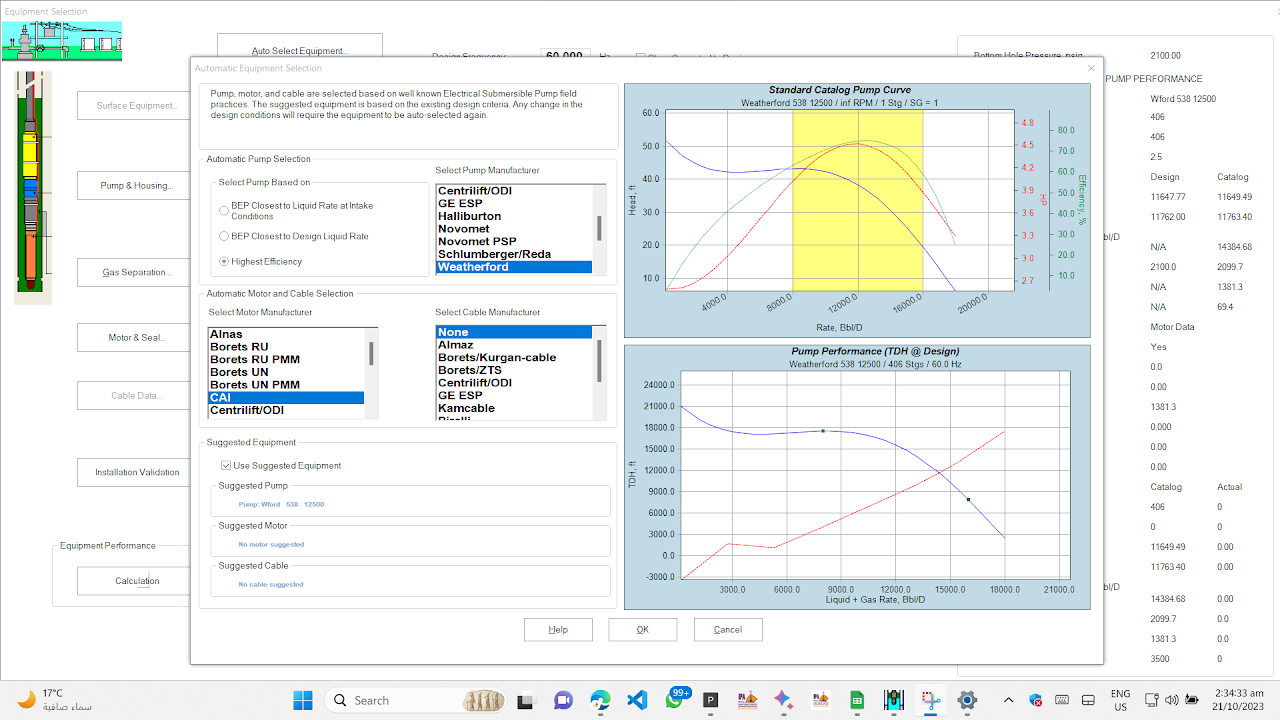The height and width of the screenshot is (720, 1280).
Task: Select GE ESP in the cable manufacturer list
Action: (x=514, y=395)
